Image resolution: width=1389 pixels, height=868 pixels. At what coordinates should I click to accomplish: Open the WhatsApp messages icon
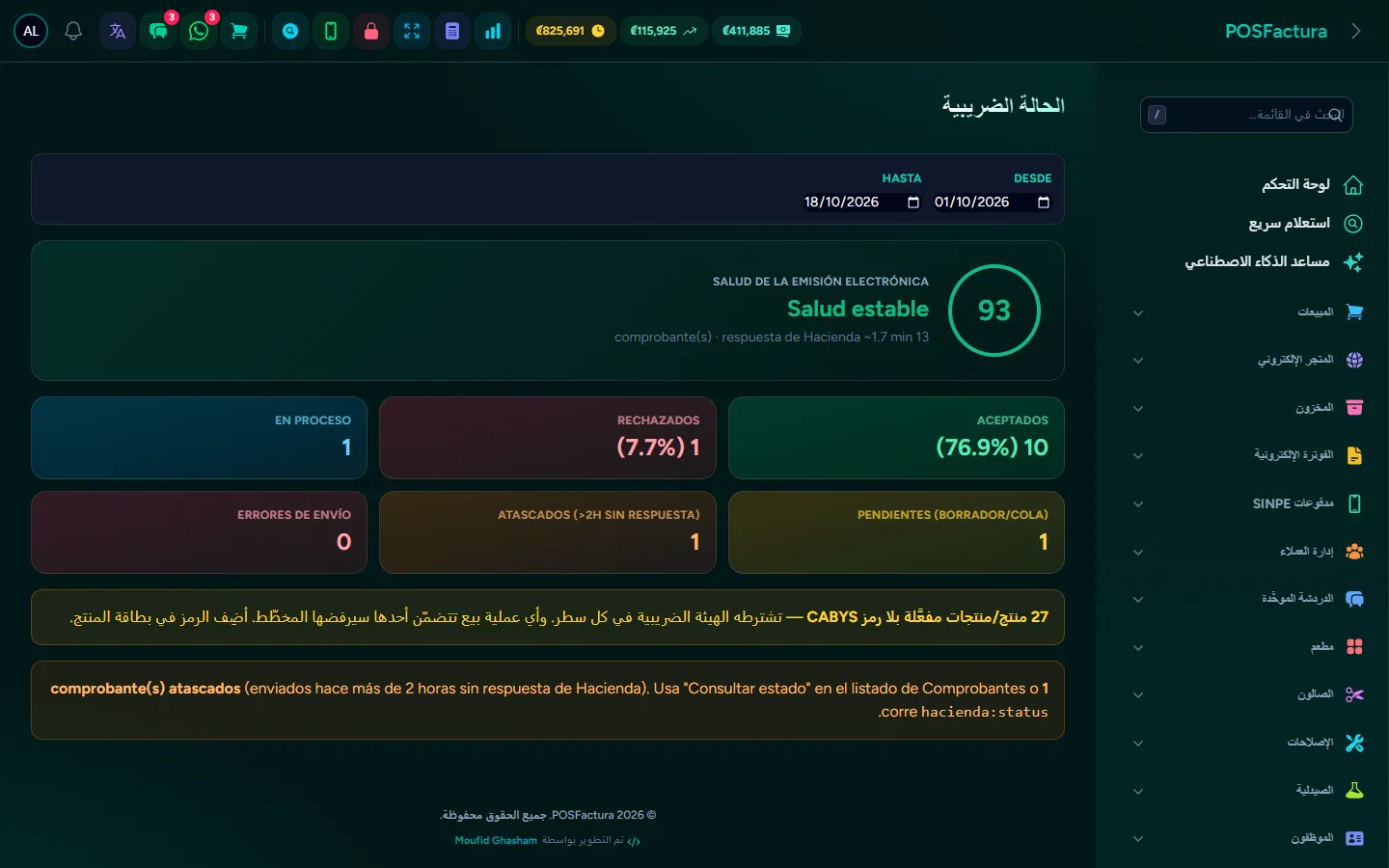[199, 31]
